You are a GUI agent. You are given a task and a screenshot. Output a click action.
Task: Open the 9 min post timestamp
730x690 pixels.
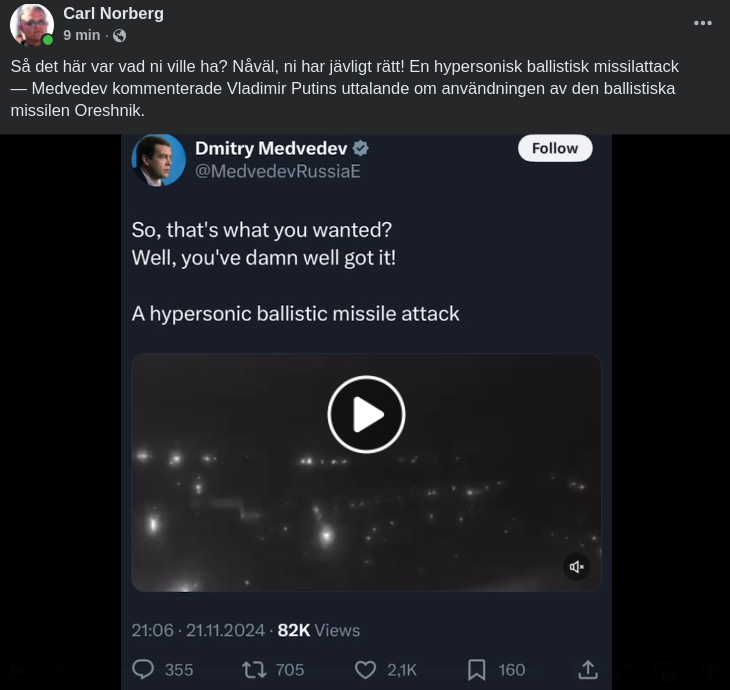[x=81, y=35]
